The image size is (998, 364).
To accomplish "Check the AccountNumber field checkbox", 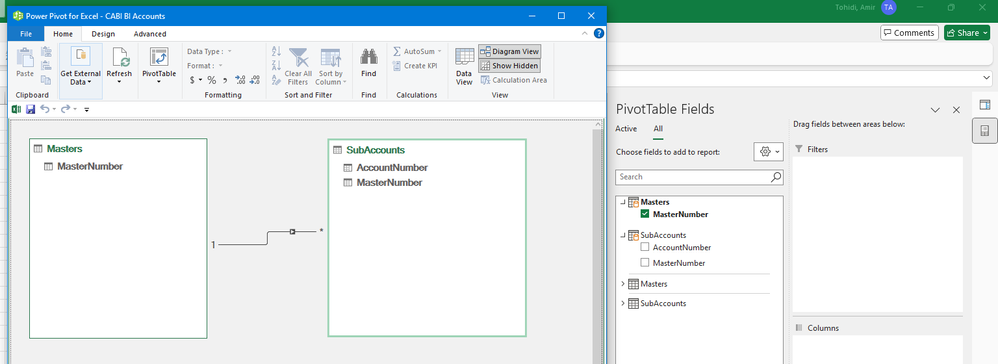I will (x=645, y=248).
